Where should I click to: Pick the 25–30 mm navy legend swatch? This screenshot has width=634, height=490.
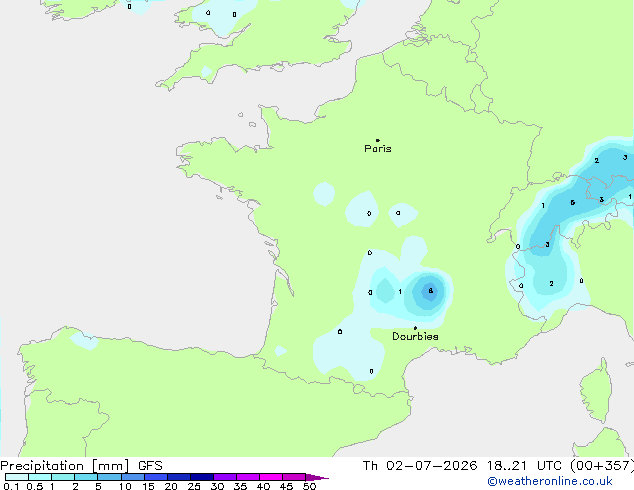[202, 477]
